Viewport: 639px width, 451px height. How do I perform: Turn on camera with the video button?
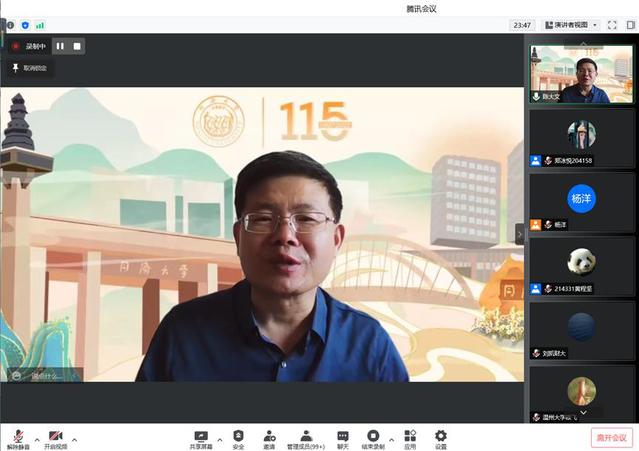pos(55,439)
